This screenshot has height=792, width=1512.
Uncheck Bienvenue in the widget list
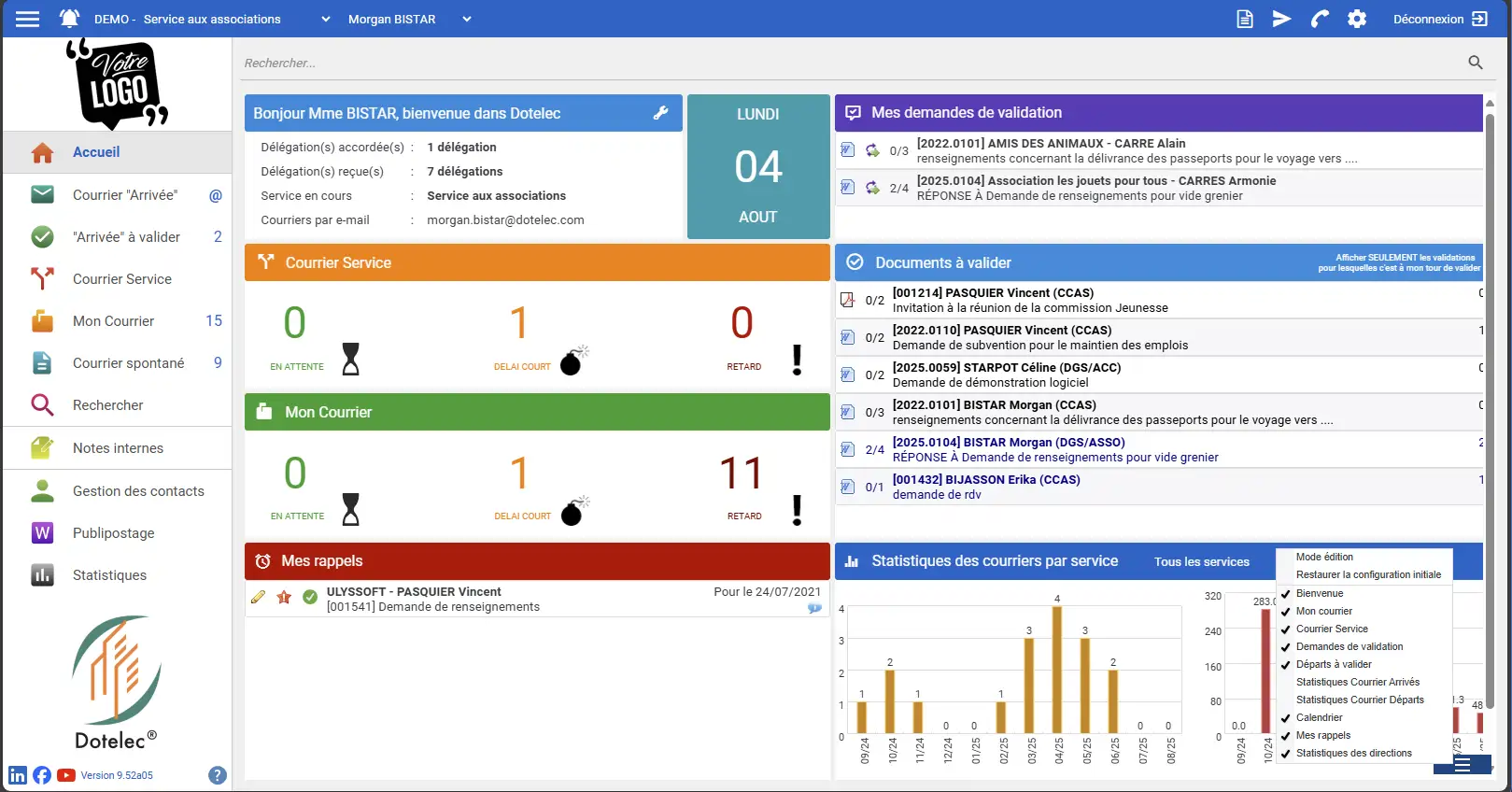1286,594
